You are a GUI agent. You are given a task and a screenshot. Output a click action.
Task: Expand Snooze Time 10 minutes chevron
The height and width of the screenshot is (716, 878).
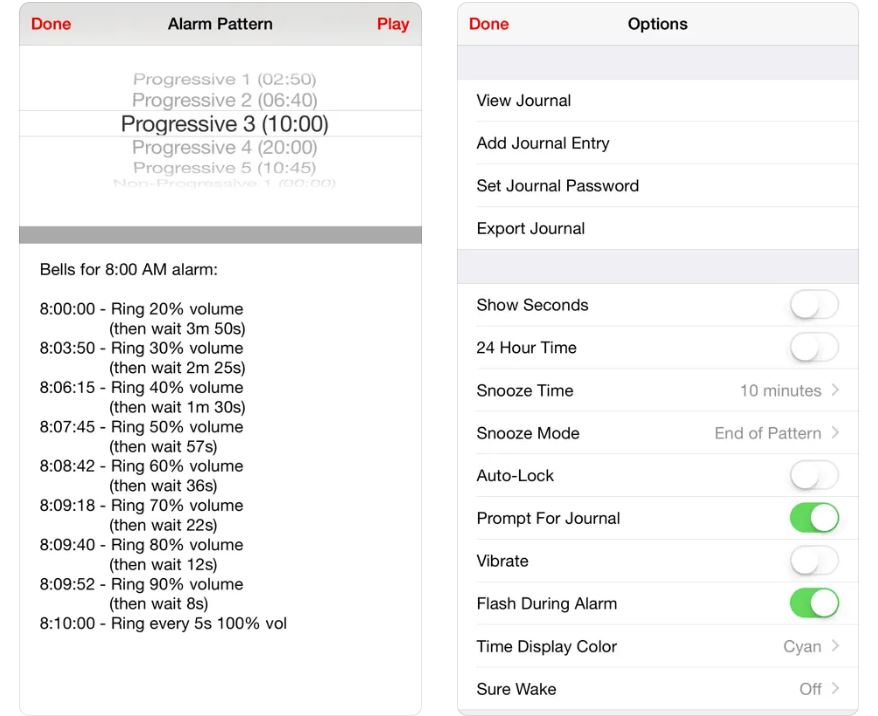(835, 391)
